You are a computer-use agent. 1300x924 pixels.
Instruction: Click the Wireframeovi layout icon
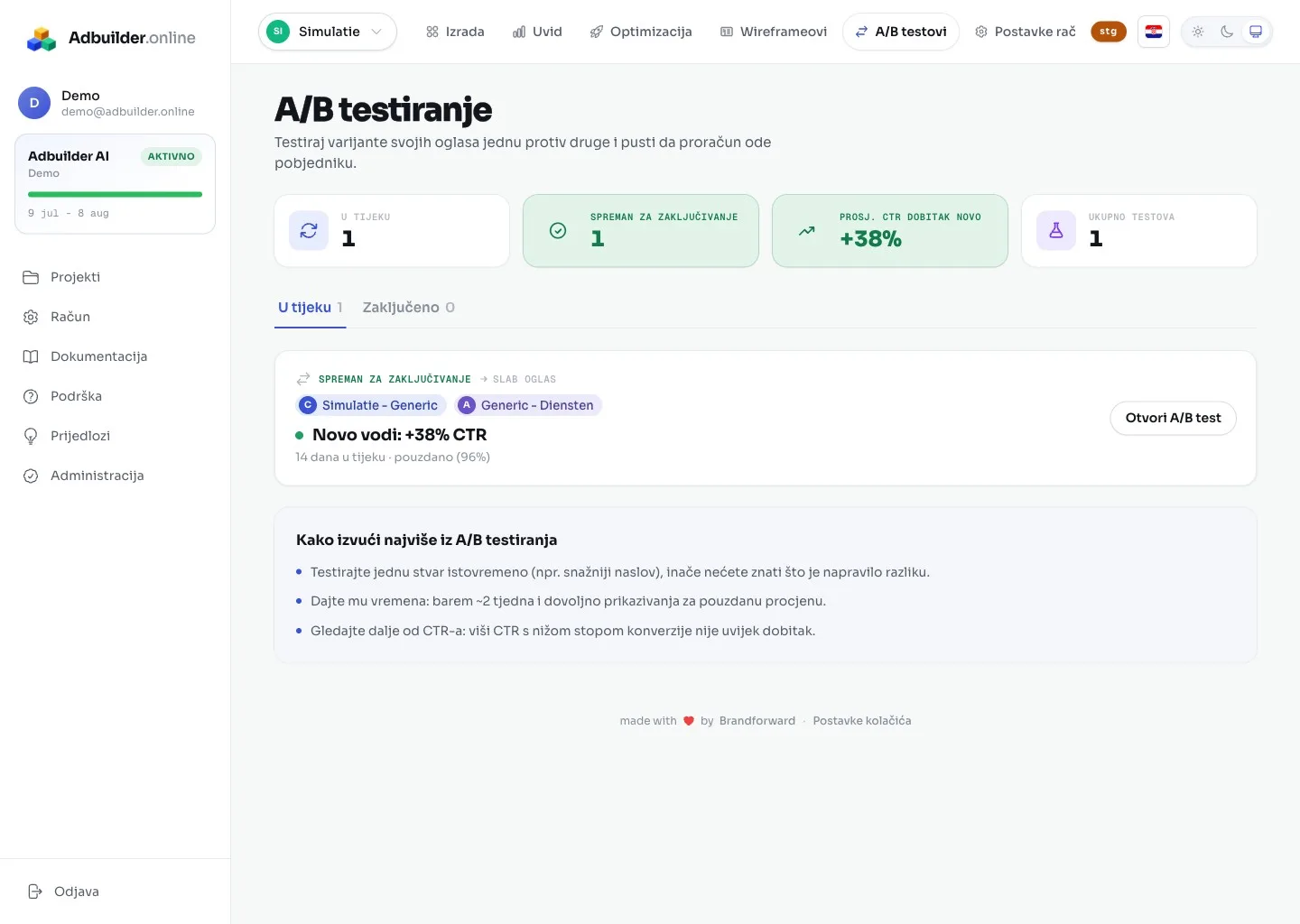click(x=727, y=32)
